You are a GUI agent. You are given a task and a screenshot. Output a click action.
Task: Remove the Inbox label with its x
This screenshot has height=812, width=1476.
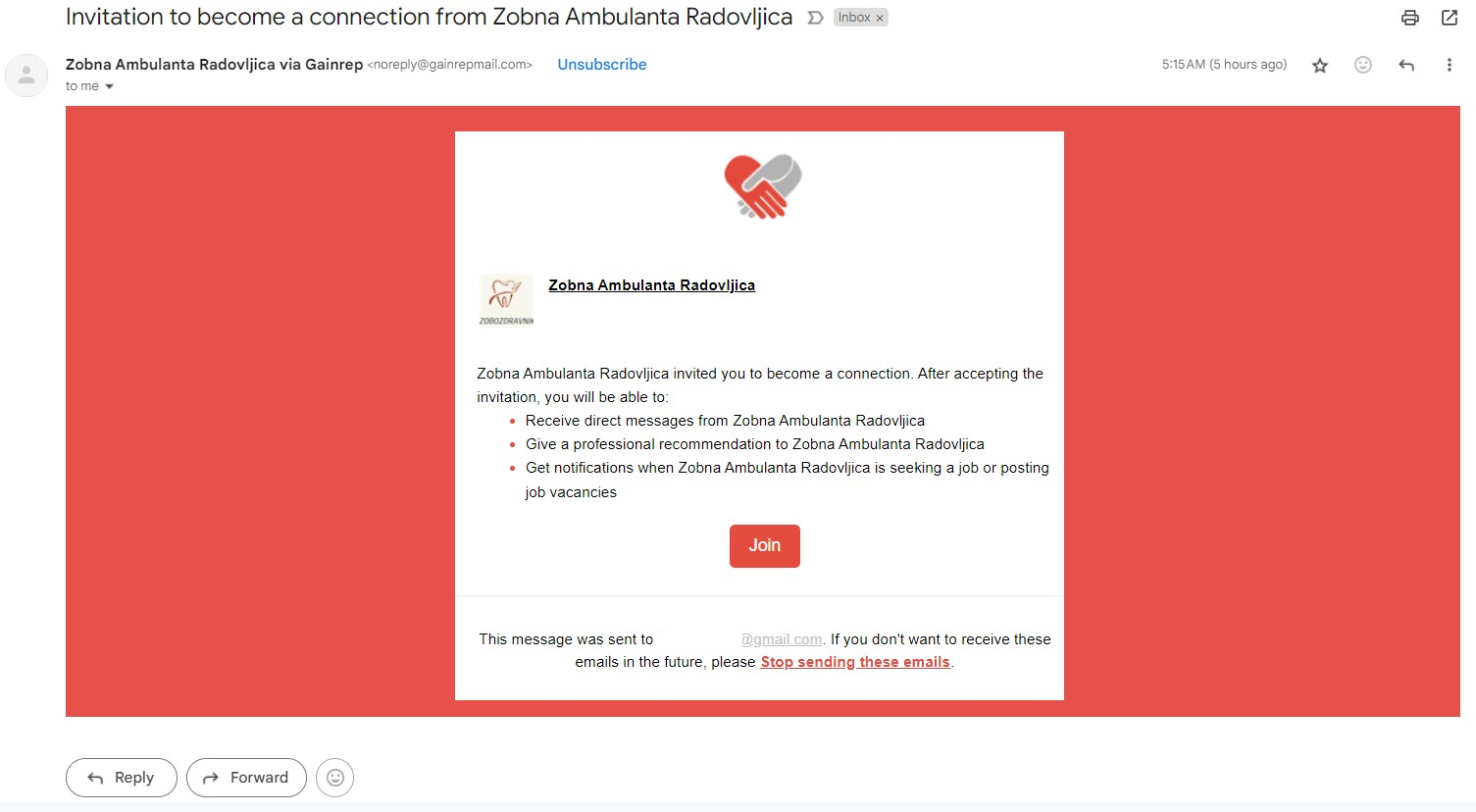tap(880, 18)
